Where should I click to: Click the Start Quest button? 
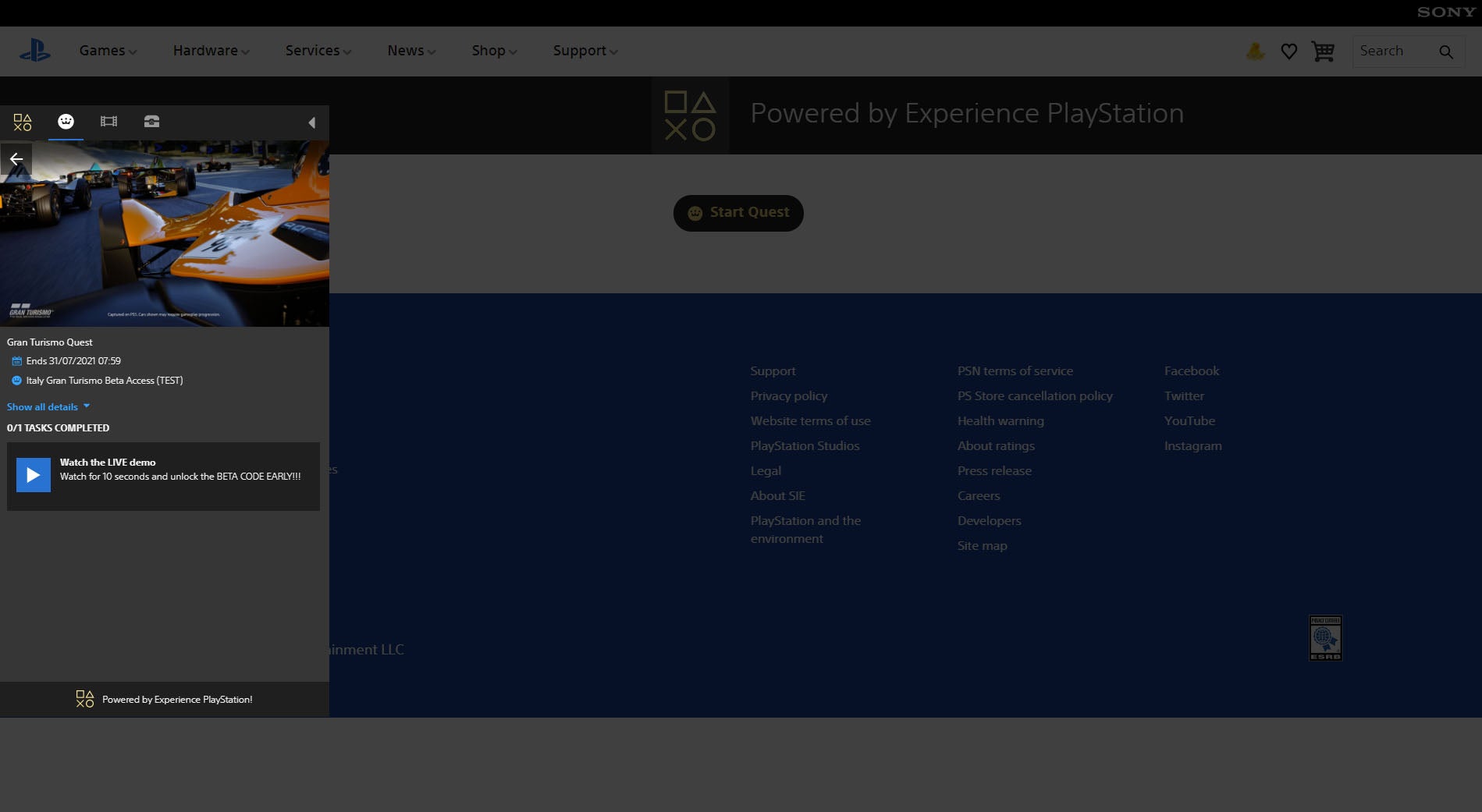738,213
